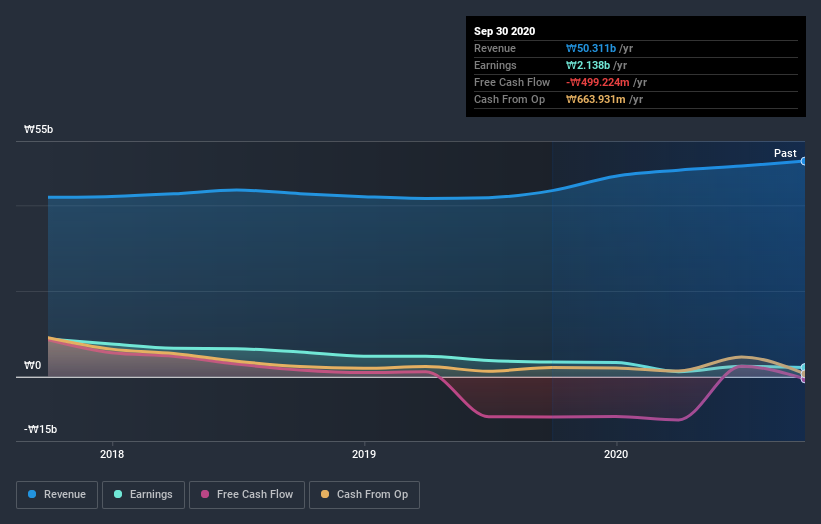Click the Revenue endpoint marker on chart
The image size is (821, 524).
pyautogui.click(x=804, y=161)
